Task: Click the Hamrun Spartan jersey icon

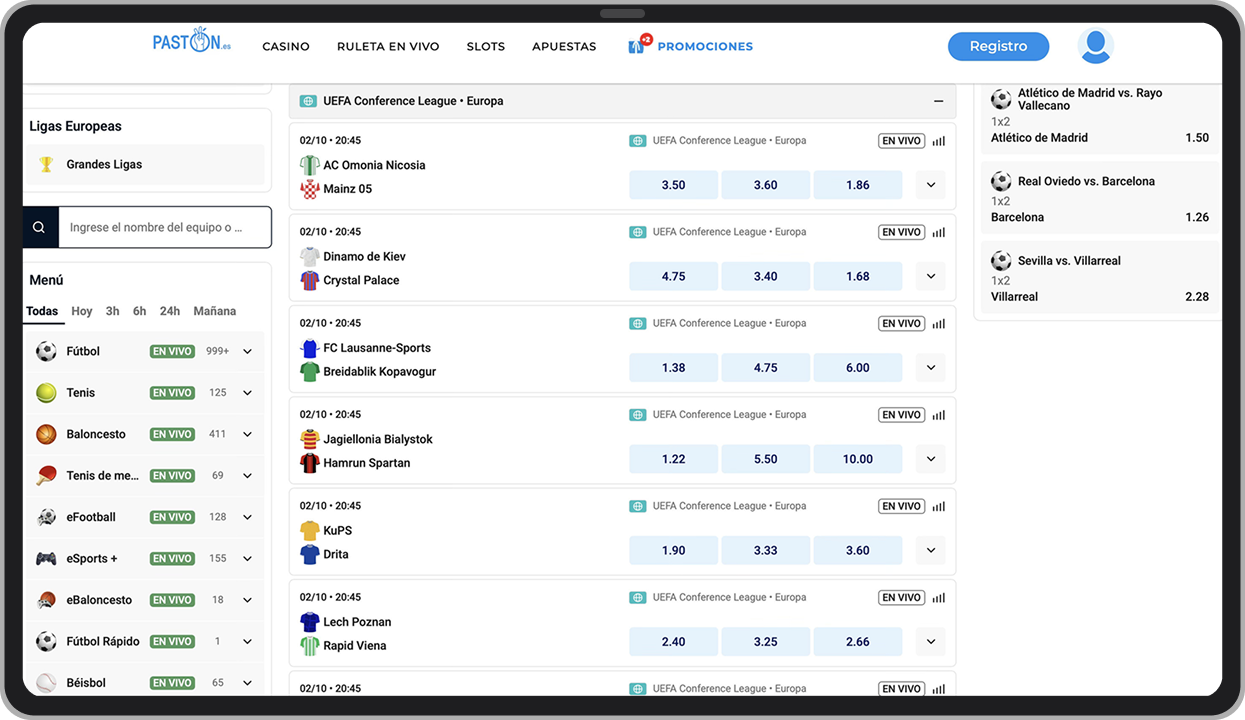Action: coord(310,463)
